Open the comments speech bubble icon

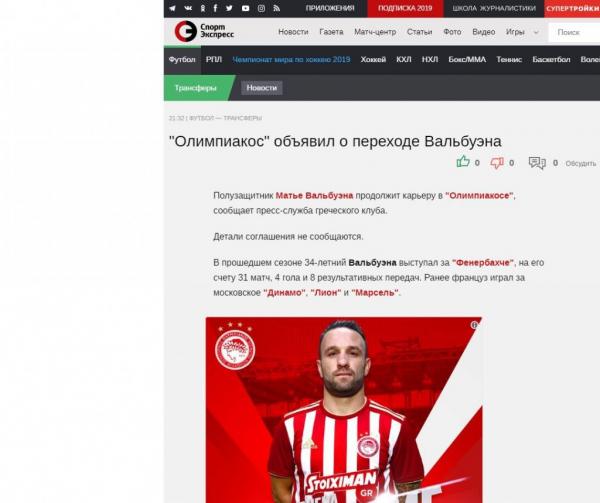coord(537,163)
